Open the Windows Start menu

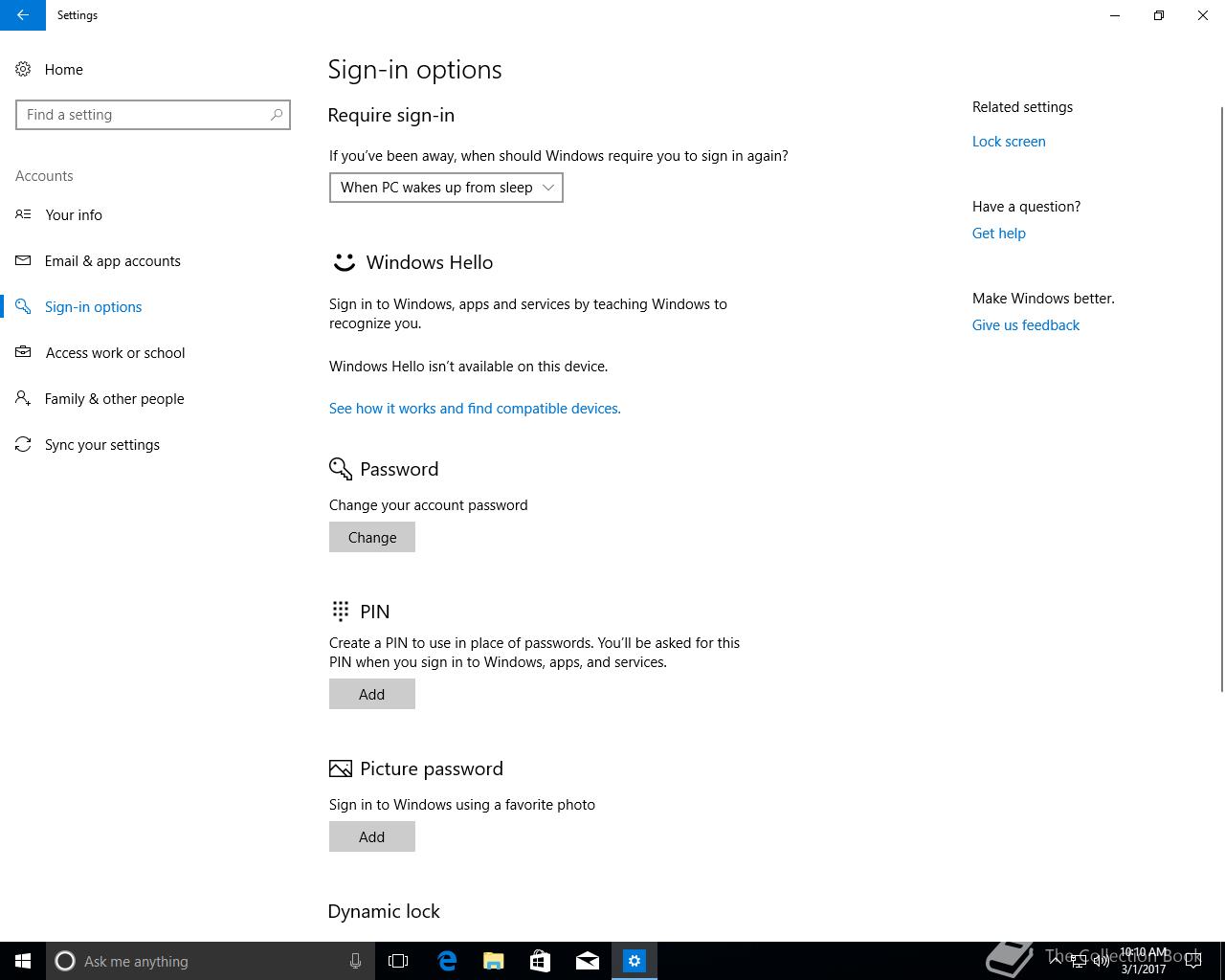pyautogui.click(x=23, y=961)
